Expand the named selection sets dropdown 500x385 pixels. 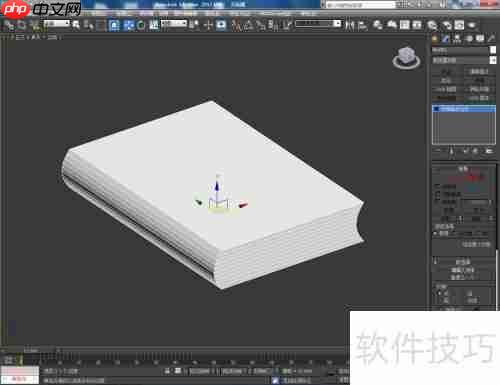click(x=318, y=24)
